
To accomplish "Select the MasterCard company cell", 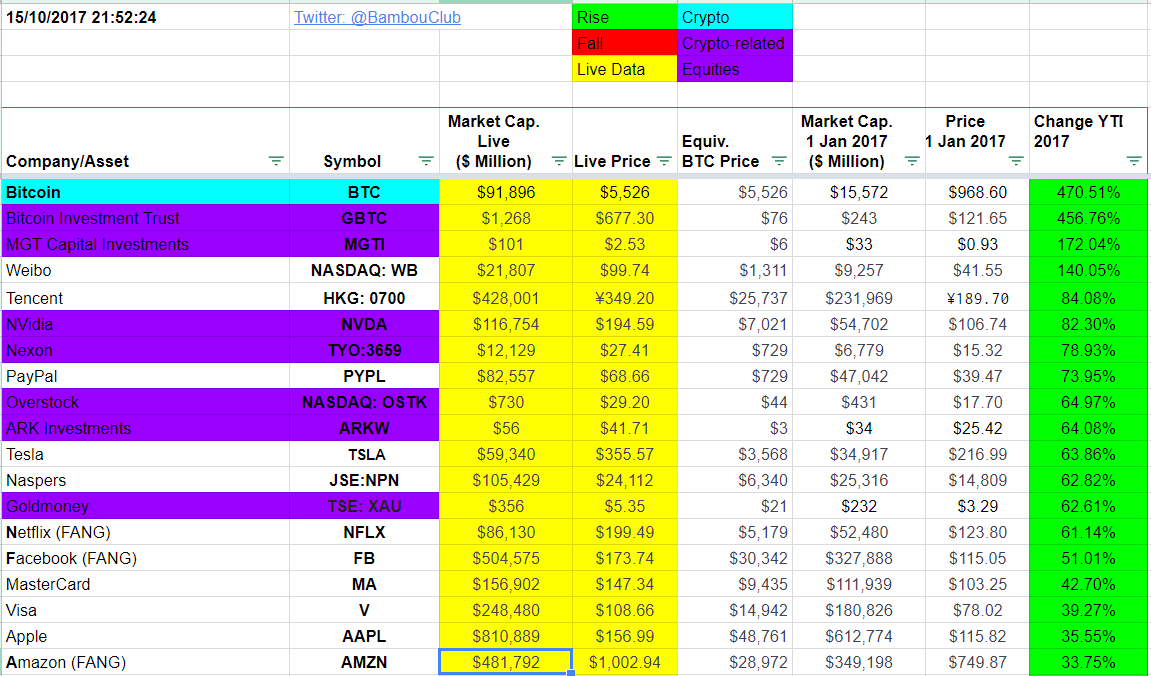I will pyautogui.click(x=145, y=584).
